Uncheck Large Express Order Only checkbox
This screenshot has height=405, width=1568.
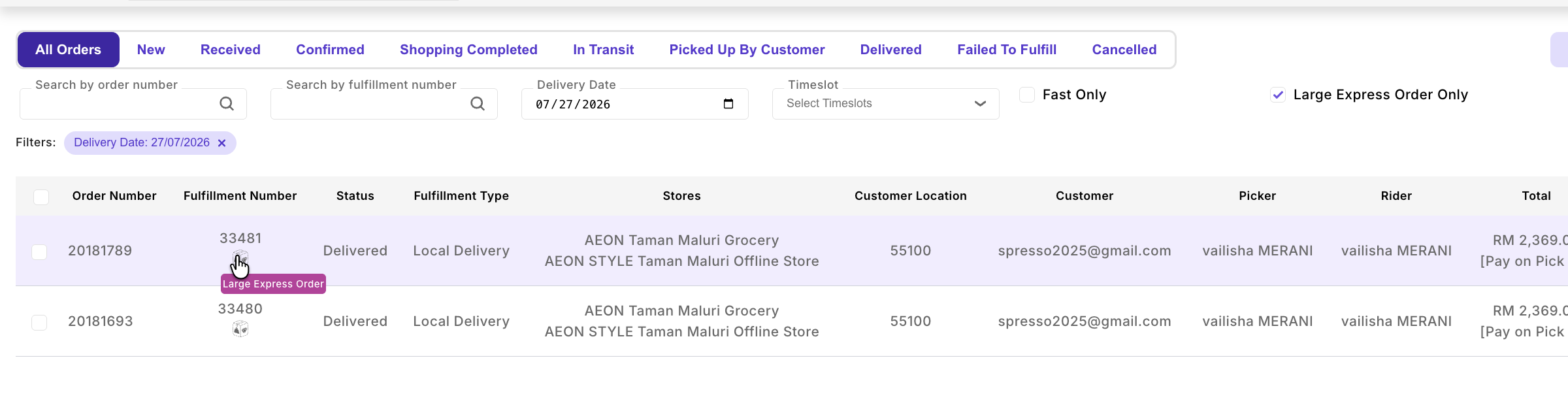(x=1278, y=95)
